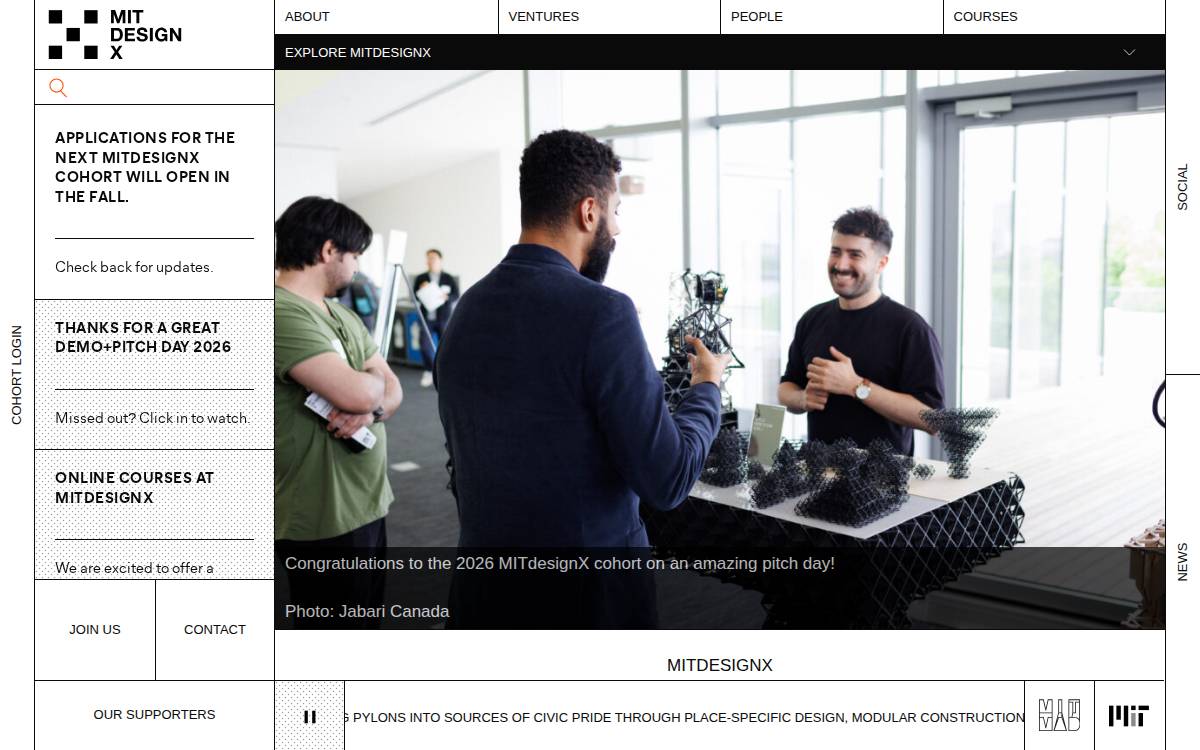Screen dimensions: 1200x750
Task: Click the MIT Design X logo
Action: click(x=115, y=35)
